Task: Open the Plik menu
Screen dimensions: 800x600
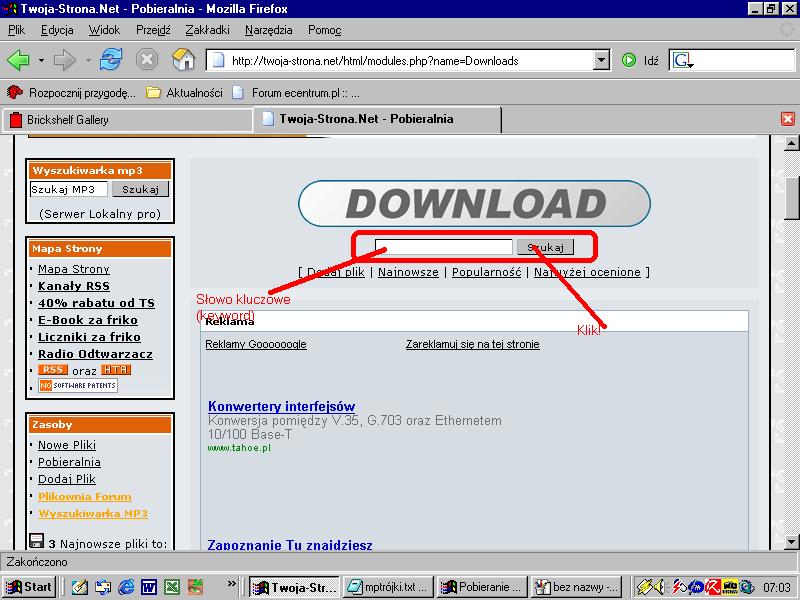Action: click(16, 30)
